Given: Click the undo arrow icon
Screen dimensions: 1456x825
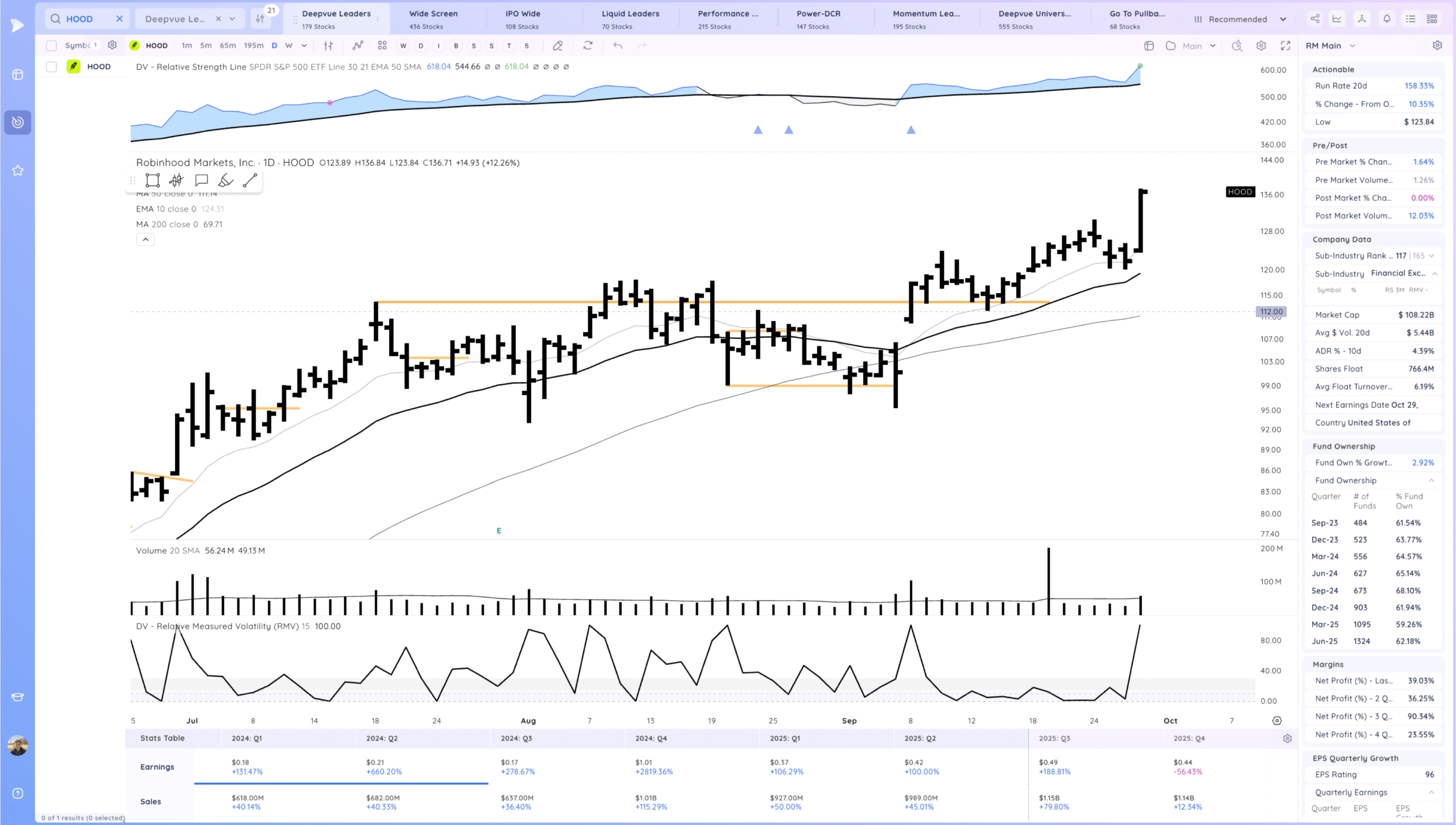Looking at the screenshot, I should [x=618, y=46].
